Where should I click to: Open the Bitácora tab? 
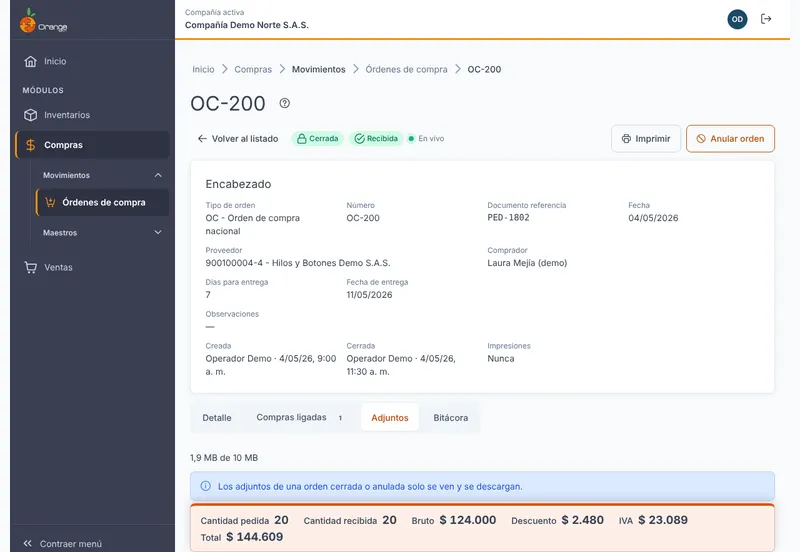451,418
